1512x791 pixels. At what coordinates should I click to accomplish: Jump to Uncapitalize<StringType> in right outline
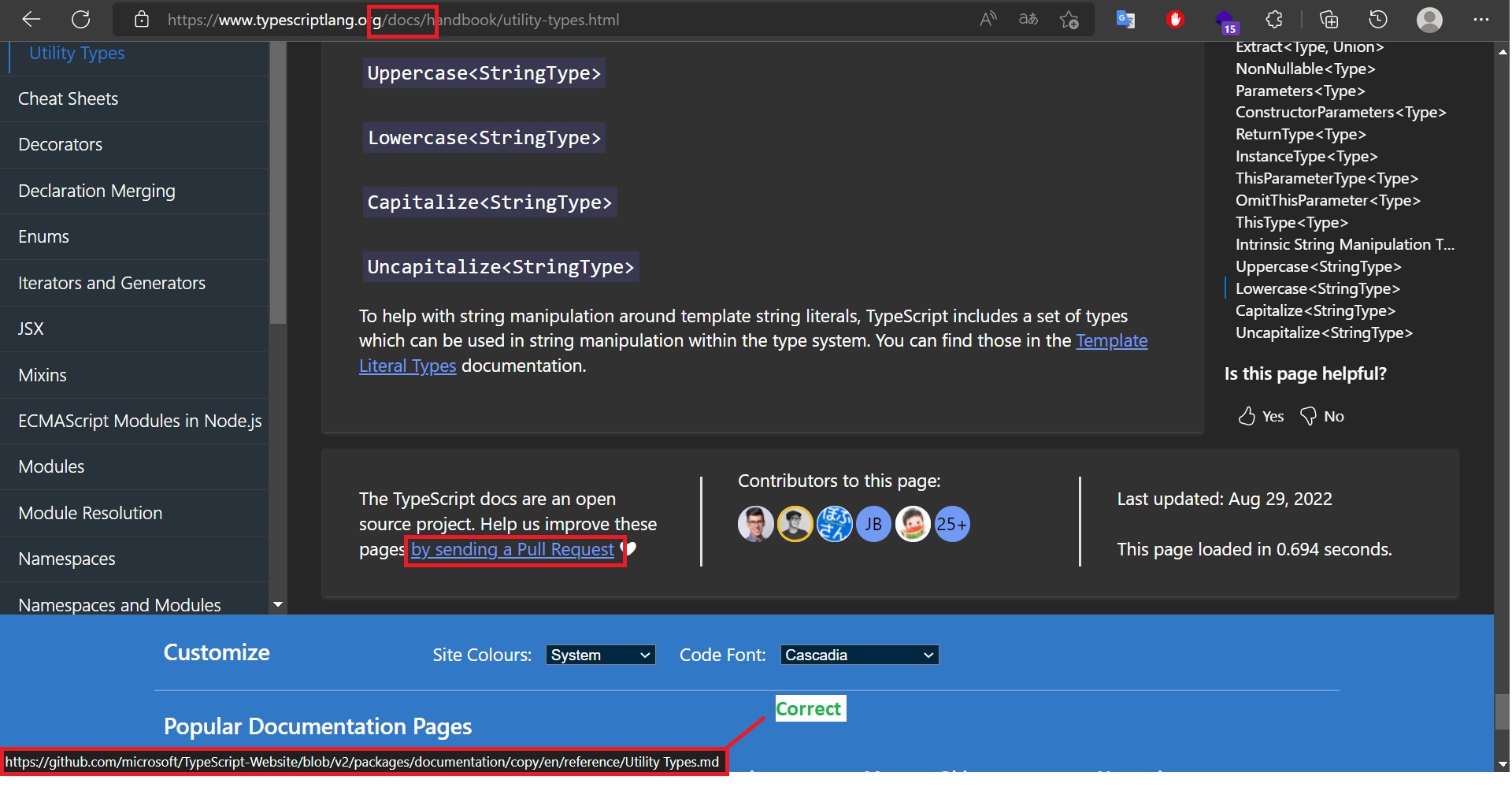tap(1324, 332)
